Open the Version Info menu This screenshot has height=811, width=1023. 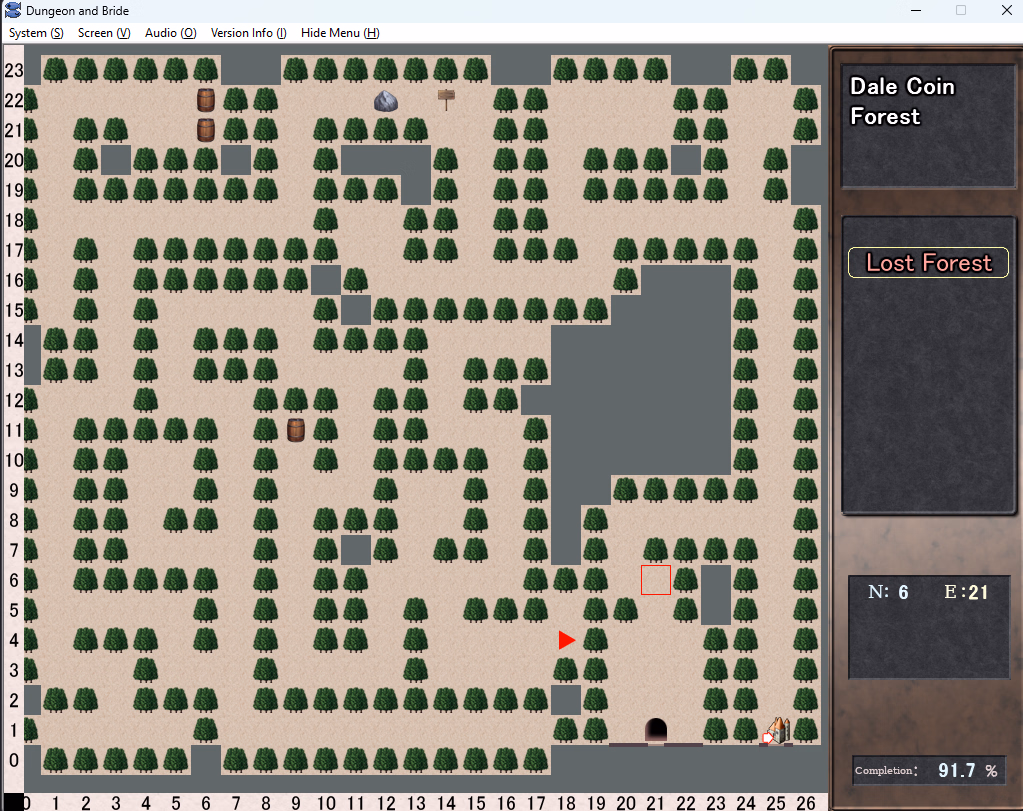(x=248, y=33)
